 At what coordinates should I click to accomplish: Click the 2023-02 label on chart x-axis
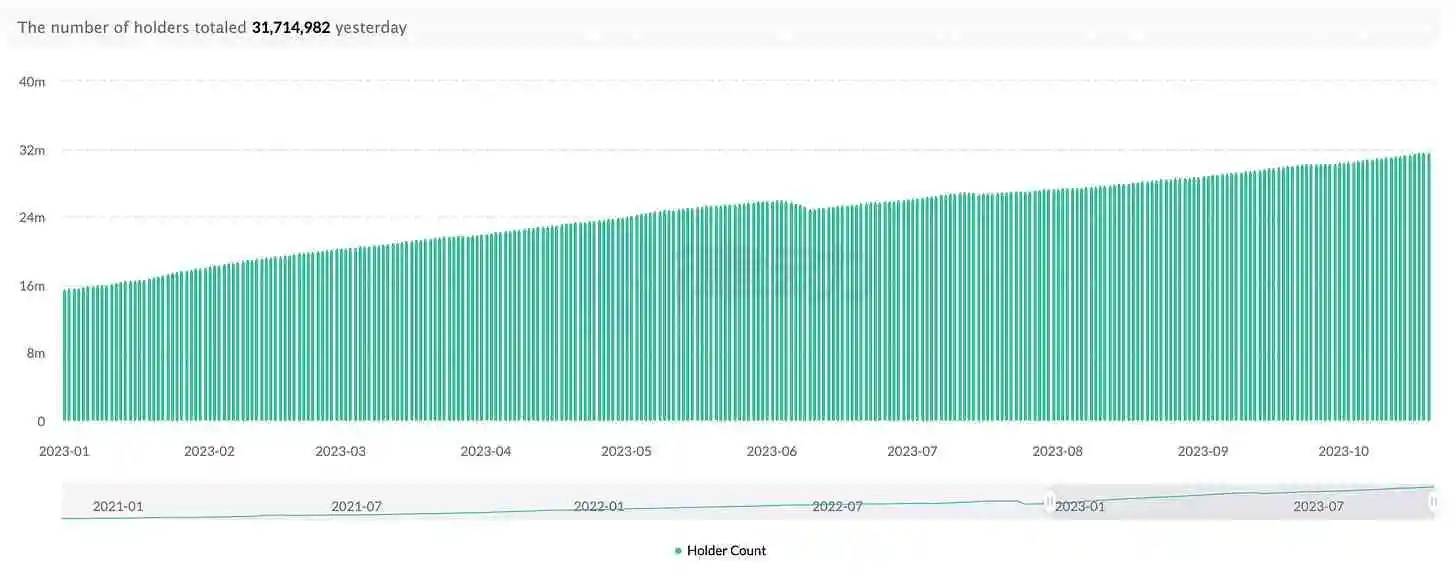[209, 451]
